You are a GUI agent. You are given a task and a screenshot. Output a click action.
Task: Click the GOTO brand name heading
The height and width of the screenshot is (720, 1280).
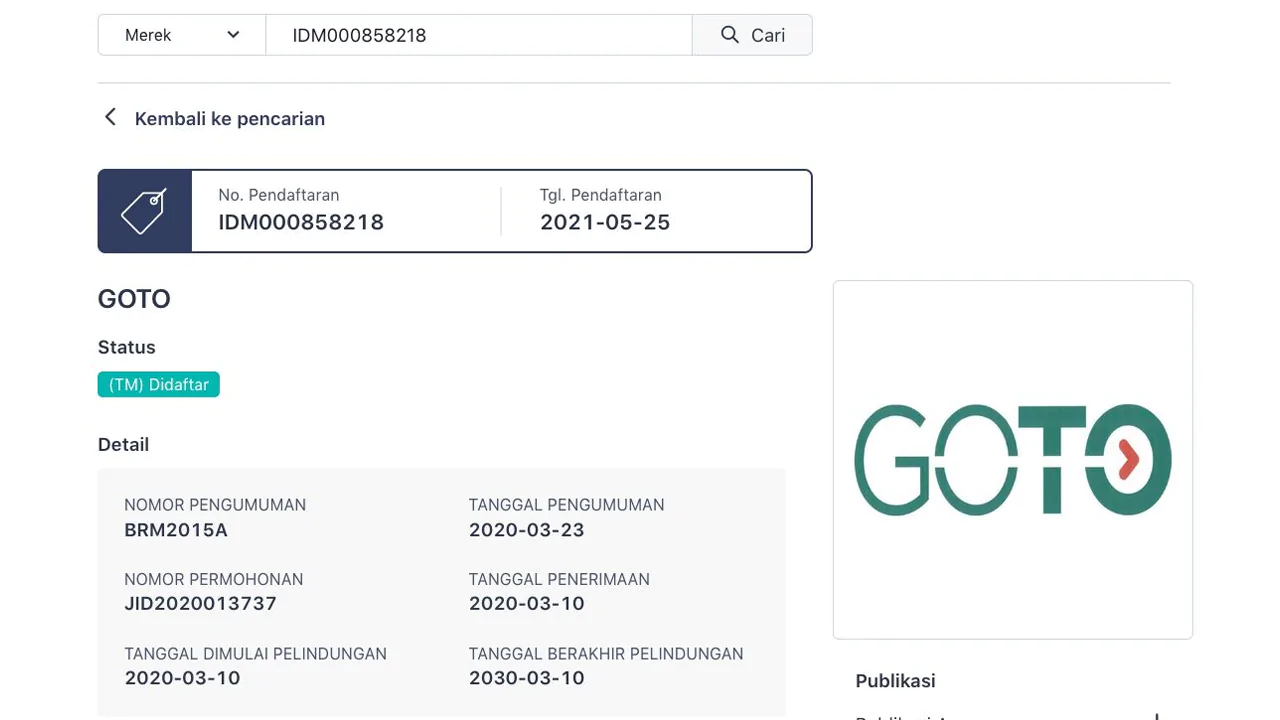[x=134, y=298]
